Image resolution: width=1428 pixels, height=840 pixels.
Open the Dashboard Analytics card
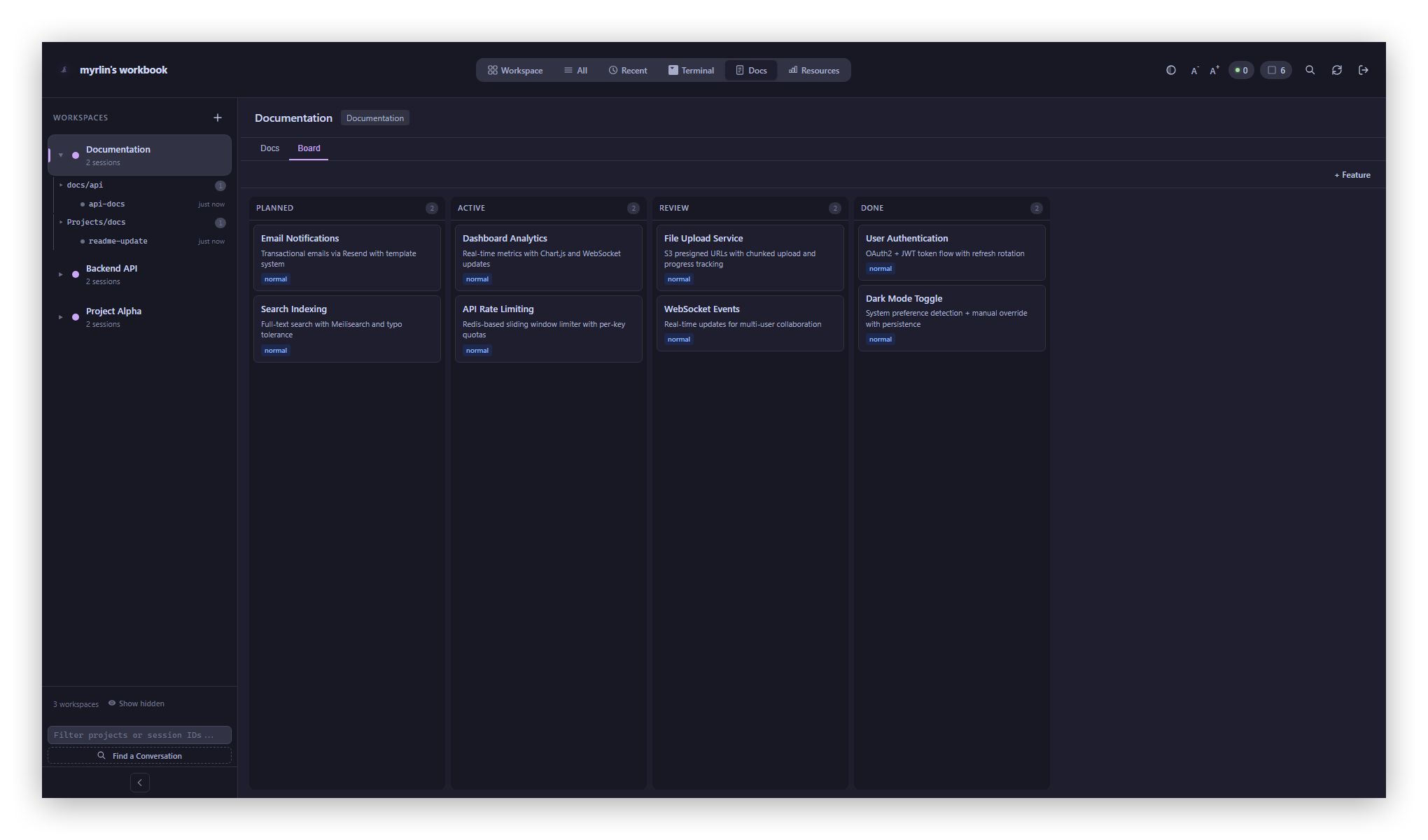[549, 258]
